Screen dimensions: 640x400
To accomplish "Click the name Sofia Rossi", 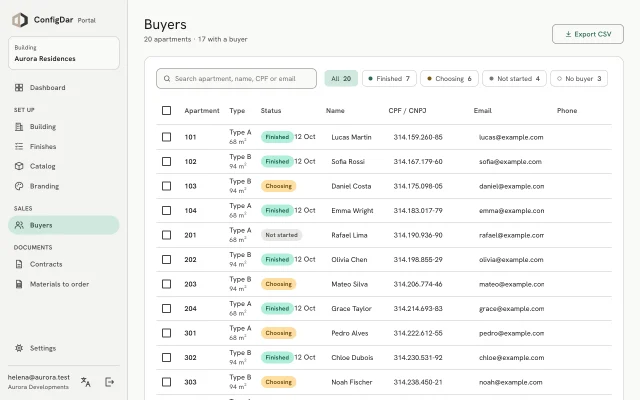I will (348, 162).
